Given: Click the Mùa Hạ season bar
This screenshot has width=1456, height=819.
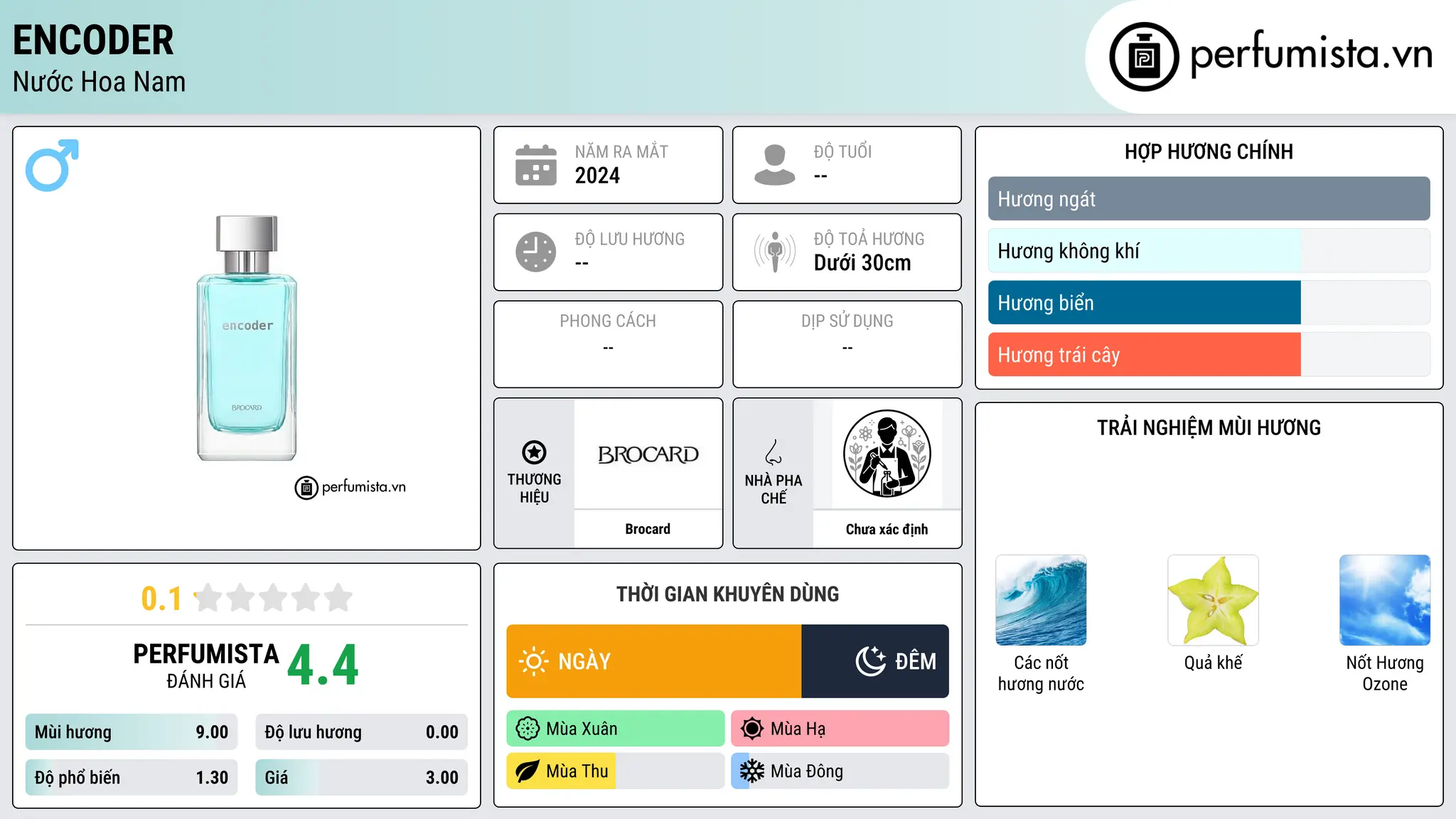Looking at the screenshot, I should 840,729.
